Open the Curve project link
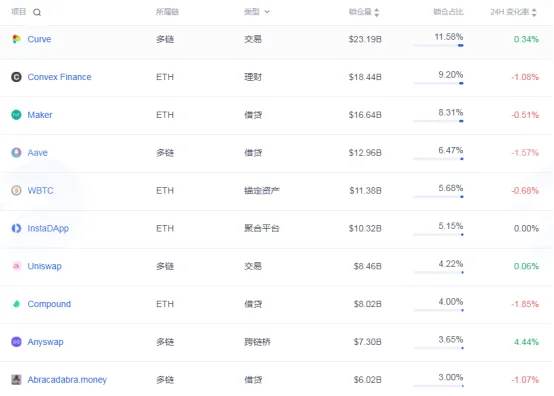The height and width of the screenshot is (396, 554). click(39, 39)
